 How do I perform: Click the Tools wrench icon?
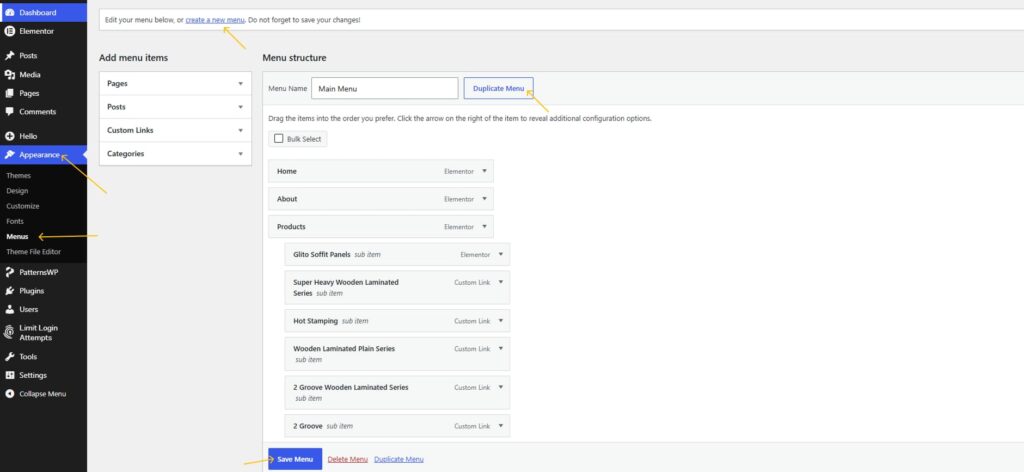(10, 356)
